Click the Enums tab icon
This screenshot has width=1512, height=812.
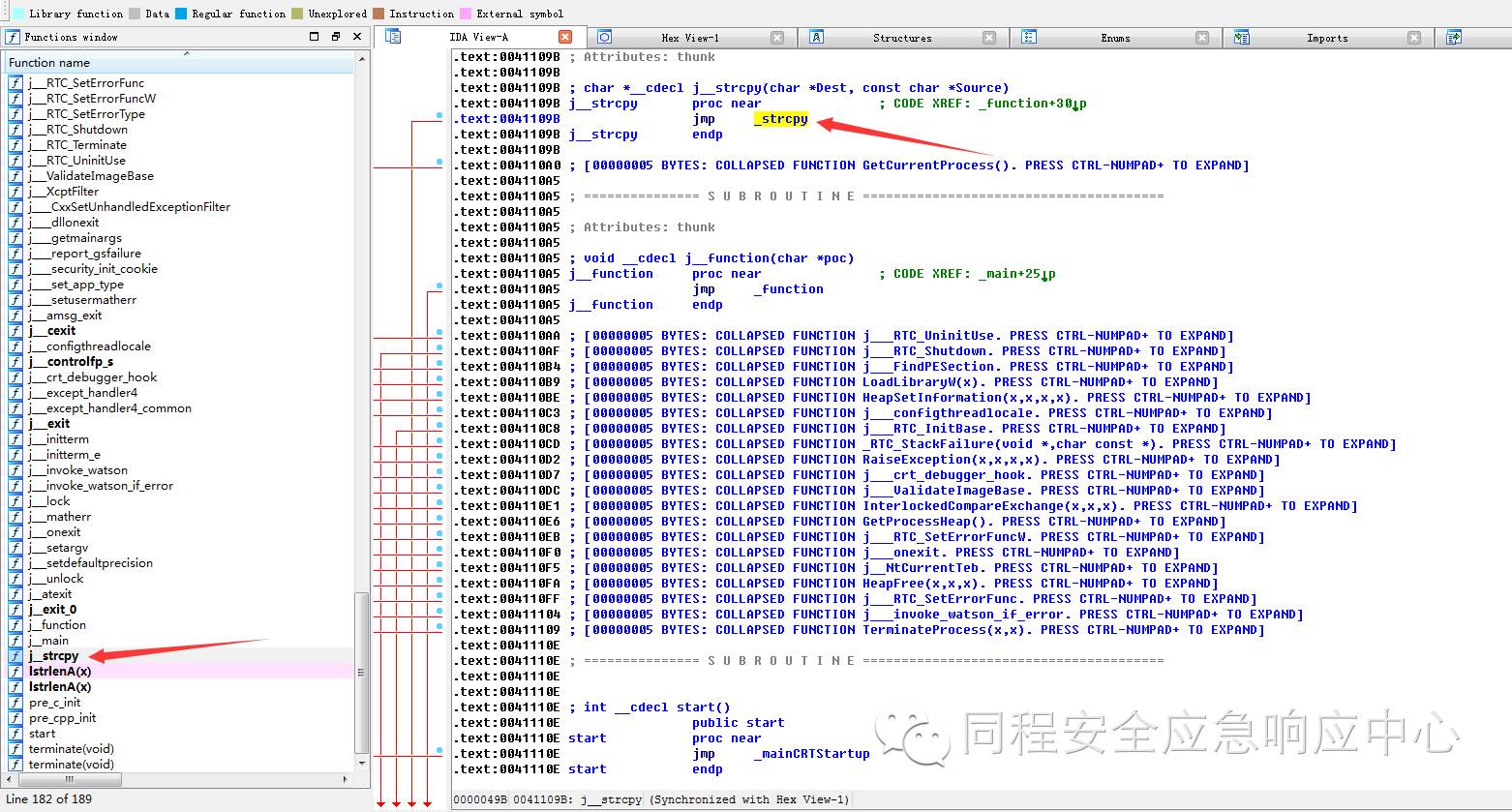[x=1031, y=38]
